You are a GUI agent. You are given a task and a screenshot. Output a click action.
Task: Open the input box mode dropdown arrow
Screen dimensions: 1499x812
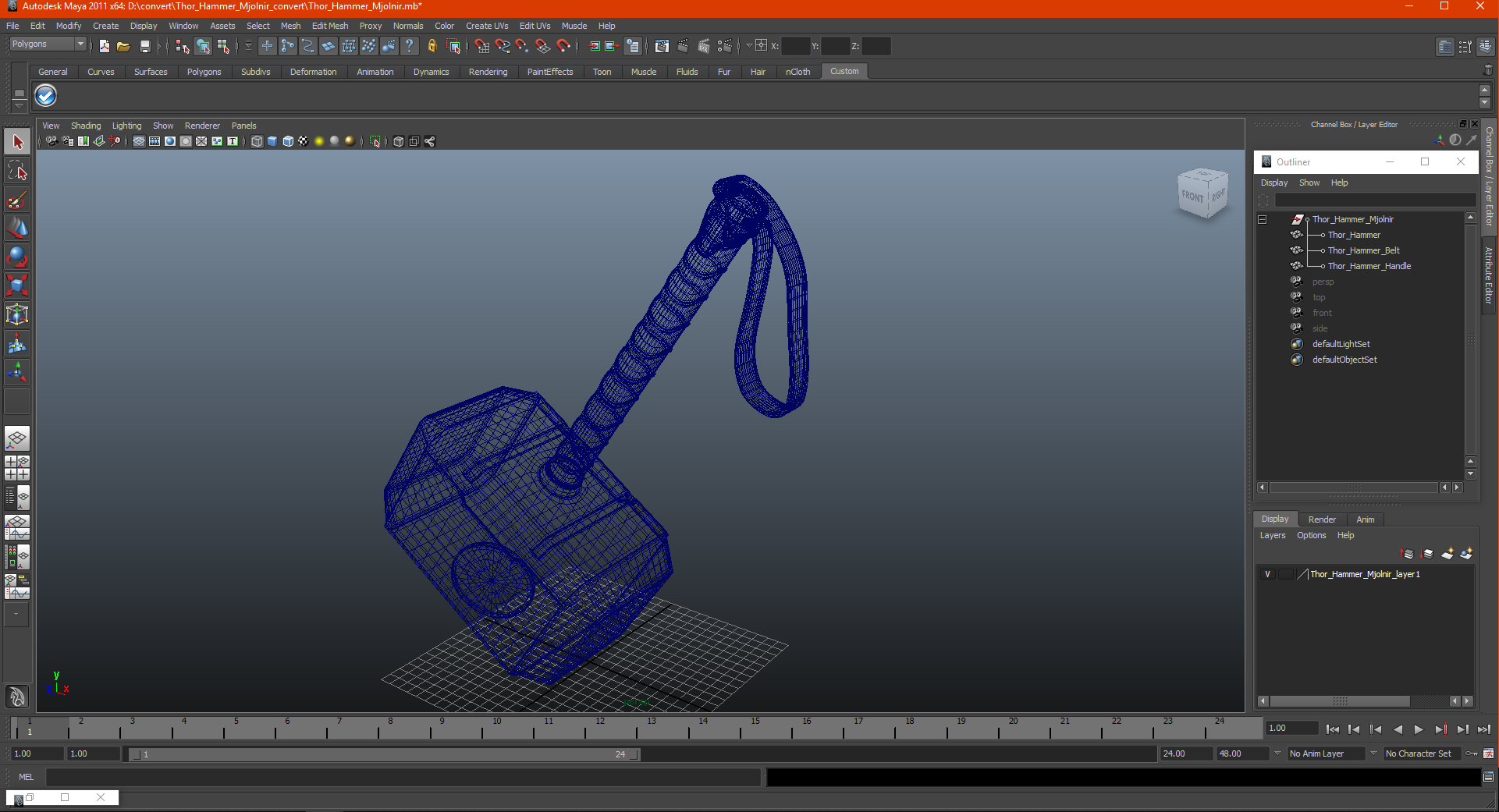click(x=749, y=45)
